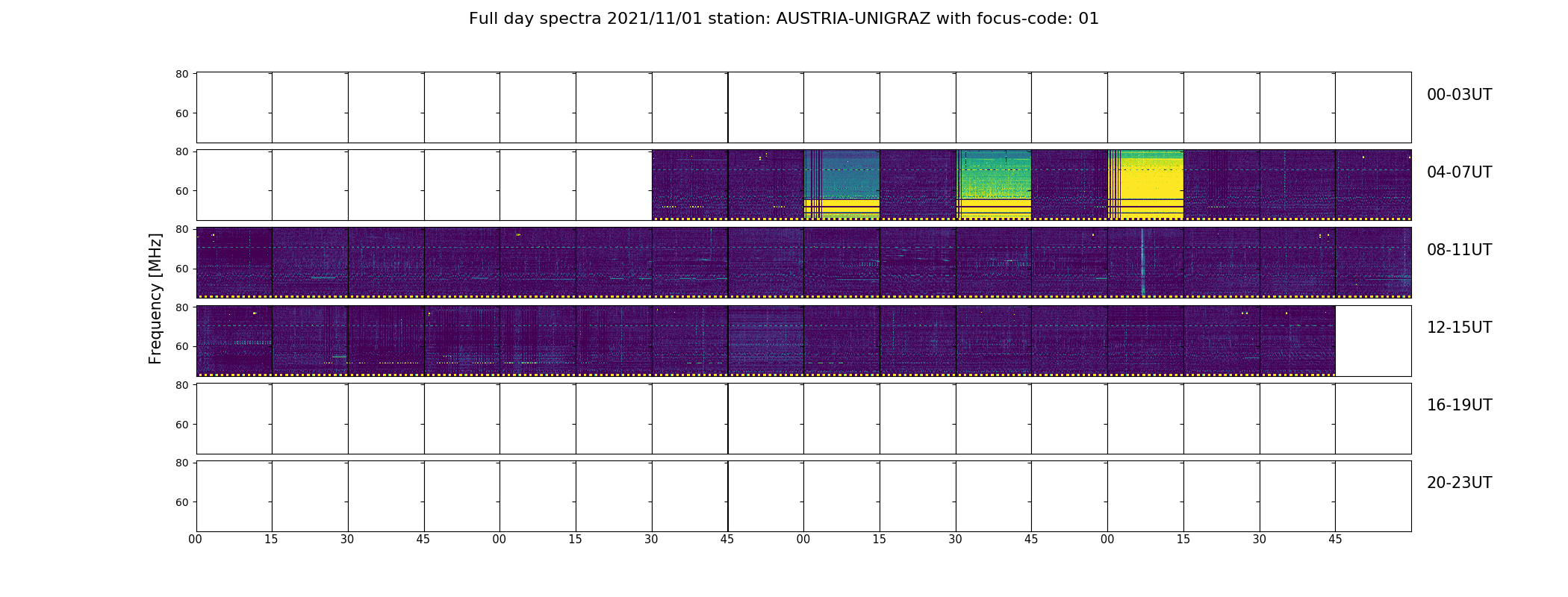Screen dimensions: 1568x597
Task: Click the "20-23UT" row label
Action: point(1459,483)
